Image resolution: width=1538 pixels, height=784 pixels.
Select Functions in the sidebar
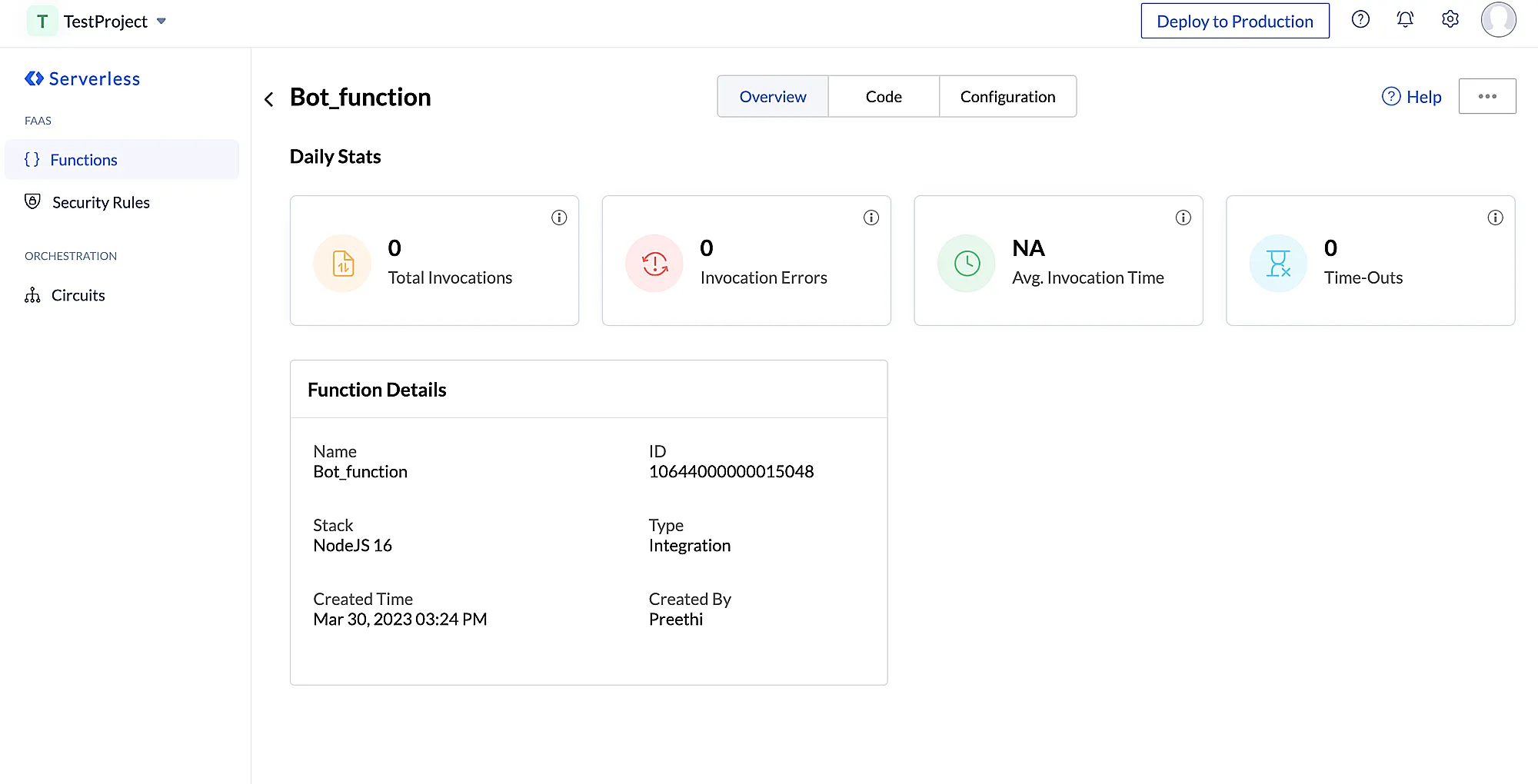tap(122, 159)
